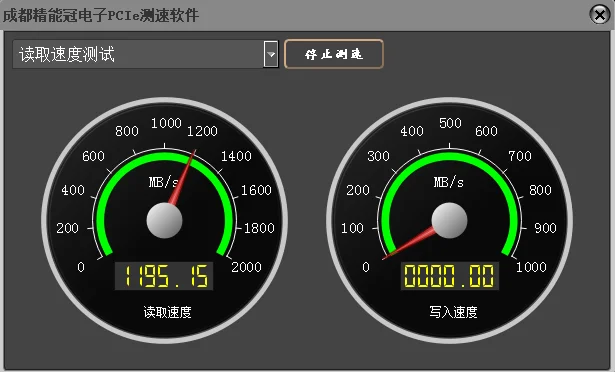This screenshot has height=372, width=615.
Task: Click the 500 tick label on write gauge
Action: (450, 123)
